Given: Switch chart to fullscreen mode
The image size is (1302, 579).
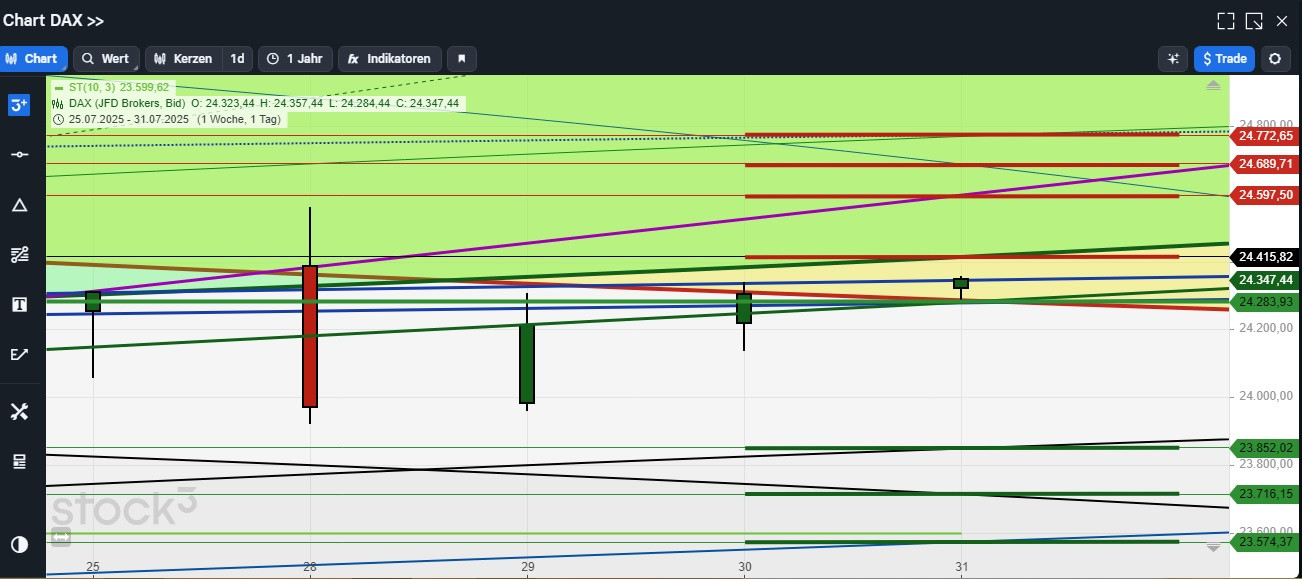Looking at the screenshot, I should (1226, 21).
